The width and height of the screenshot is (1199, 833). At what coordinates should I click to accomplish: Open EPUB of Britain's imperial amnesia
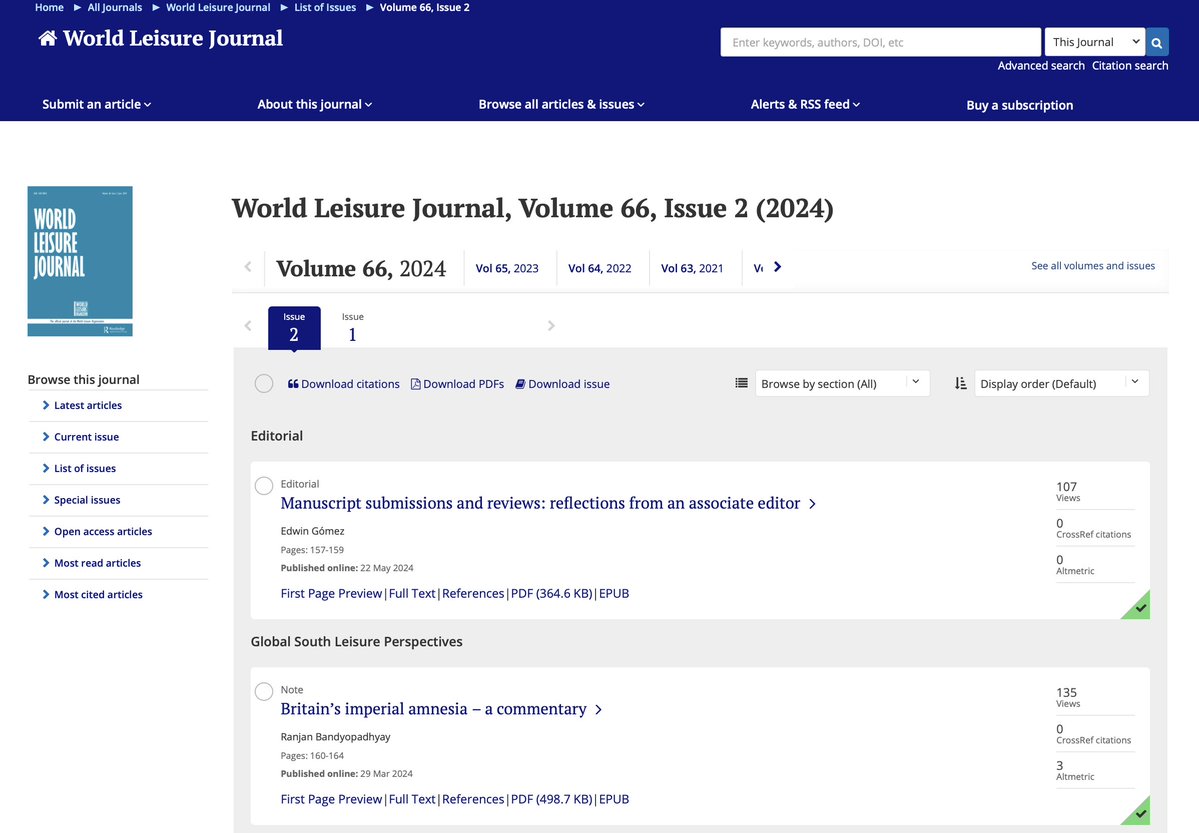pyautogui.click(x=614, y=799)
